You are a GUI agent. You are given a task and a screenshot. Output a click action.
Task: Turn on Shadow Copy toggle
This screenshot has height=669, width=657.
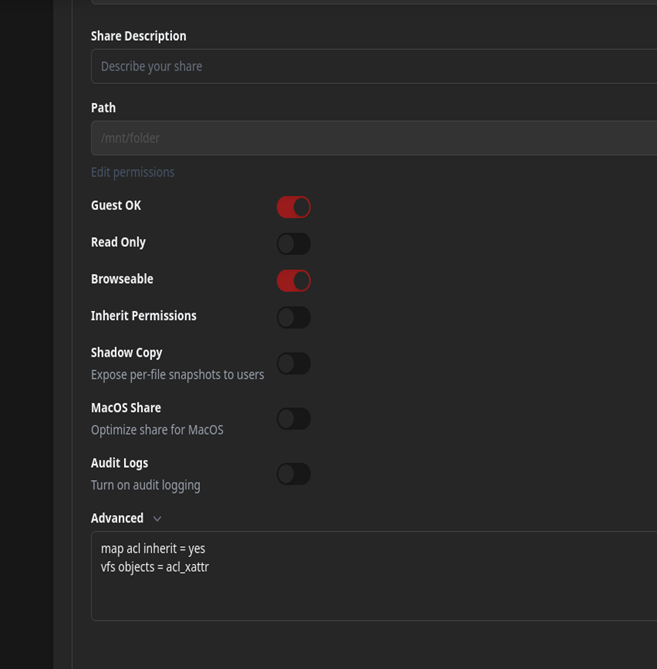click(x=293, y=364)
